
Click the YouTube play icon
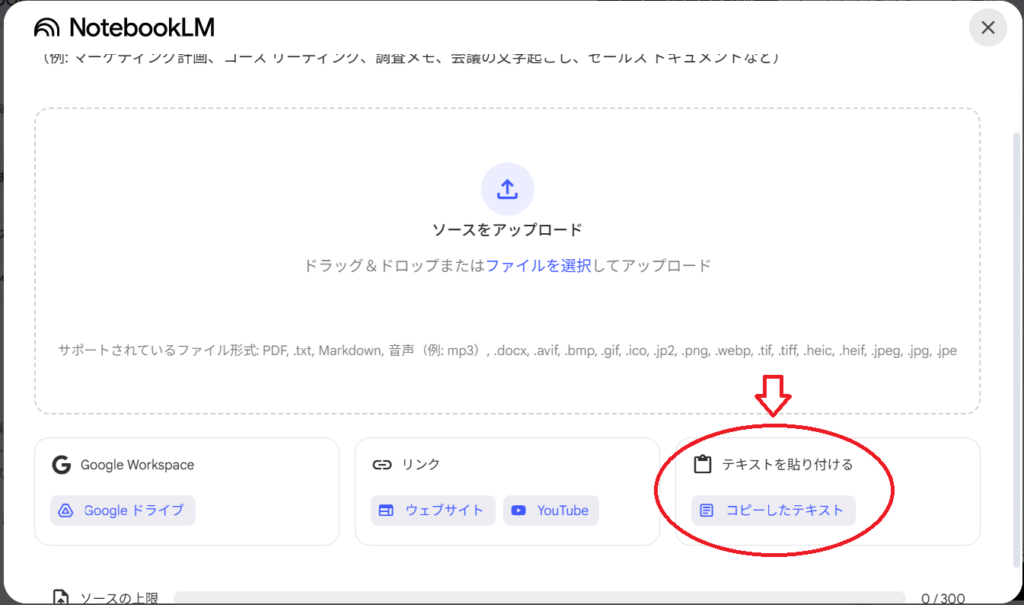(x=518, y=511)
